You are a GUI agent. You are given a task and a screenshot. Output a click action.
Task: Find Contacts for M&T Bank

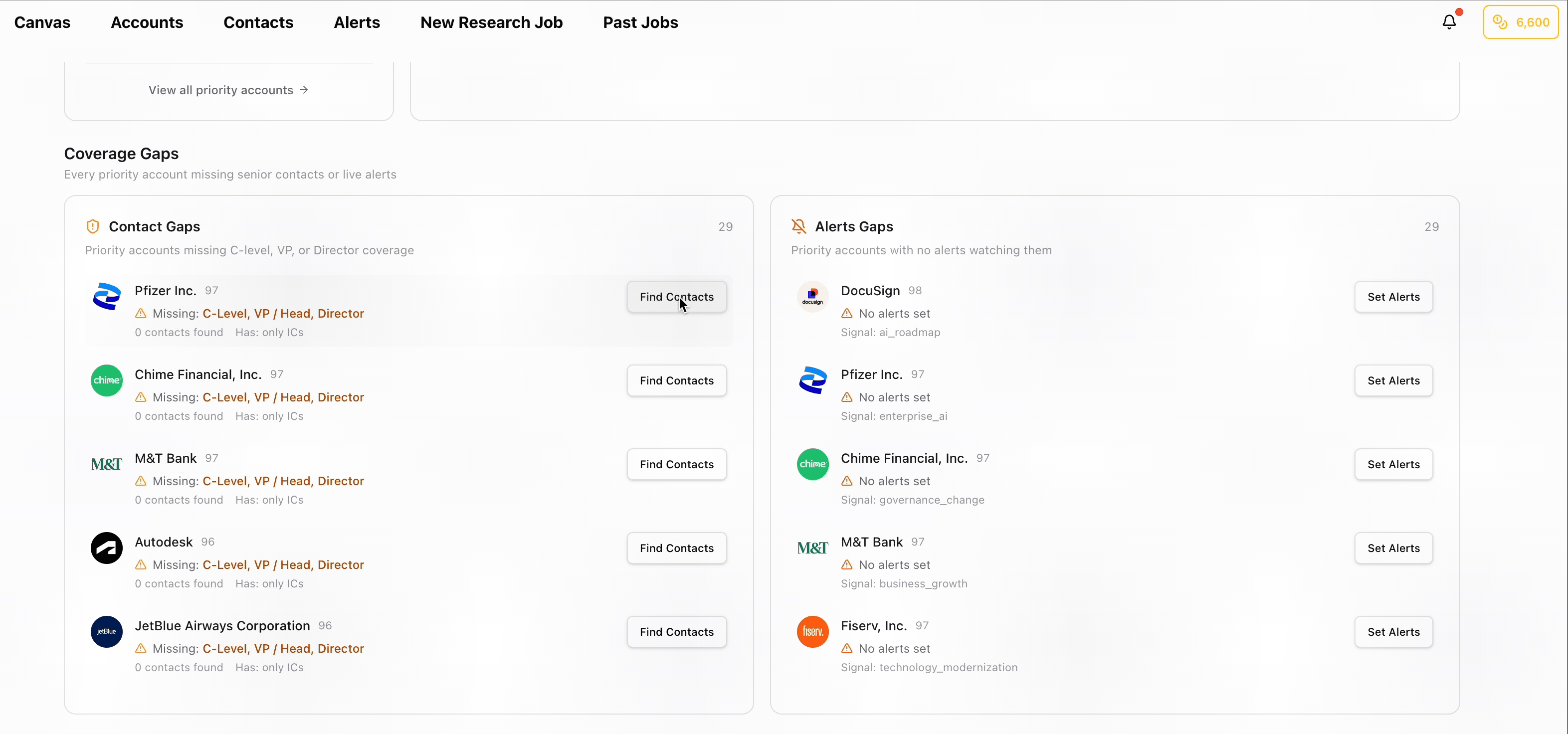pyautogui.click(x=676, y=464)
